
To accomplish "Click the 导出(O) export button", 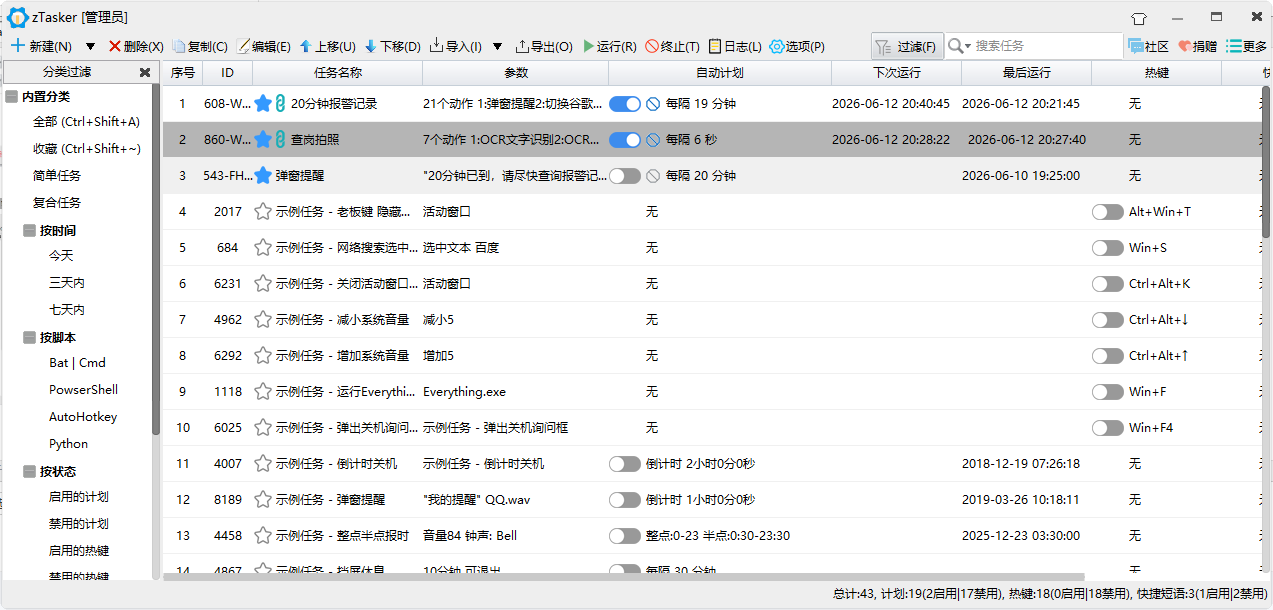I will (x=544, y=46).
